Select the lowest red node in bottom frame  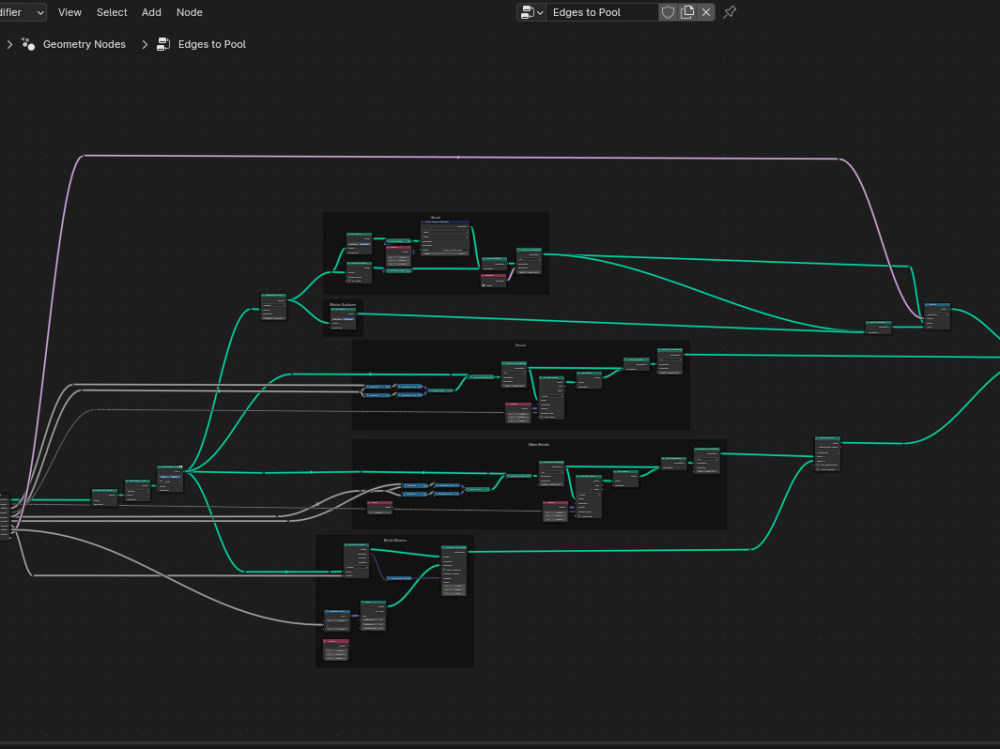[335, 649]
